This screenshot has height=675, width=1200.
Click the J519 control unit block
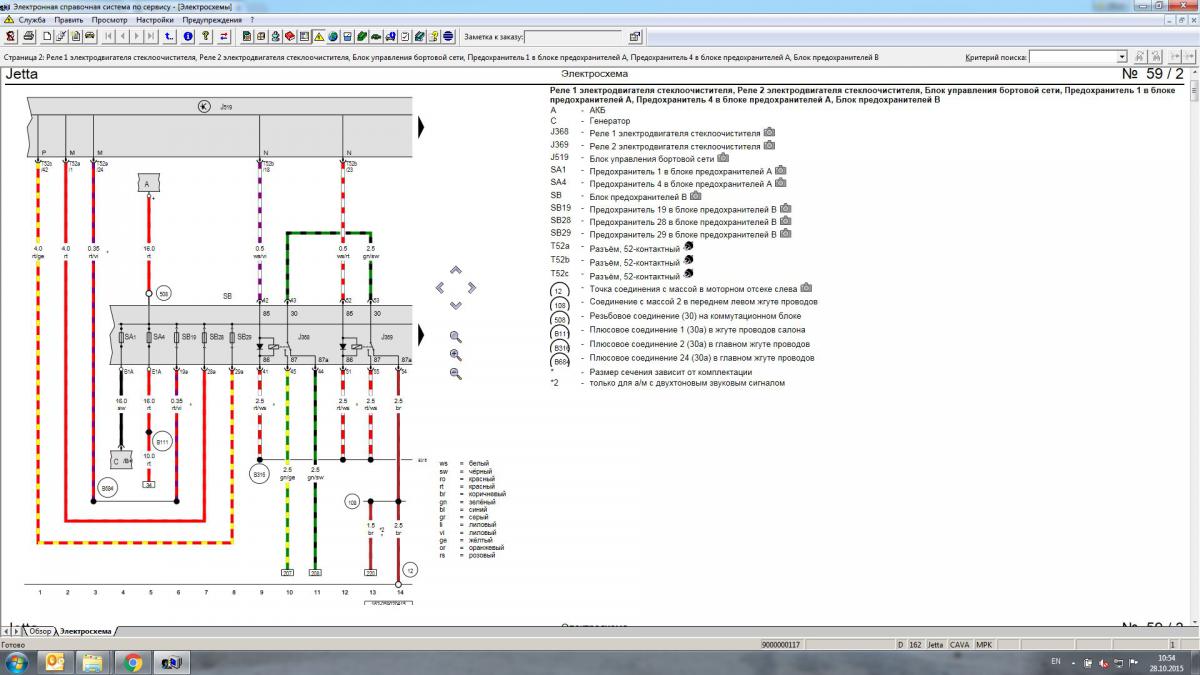[x=220, y=127]
